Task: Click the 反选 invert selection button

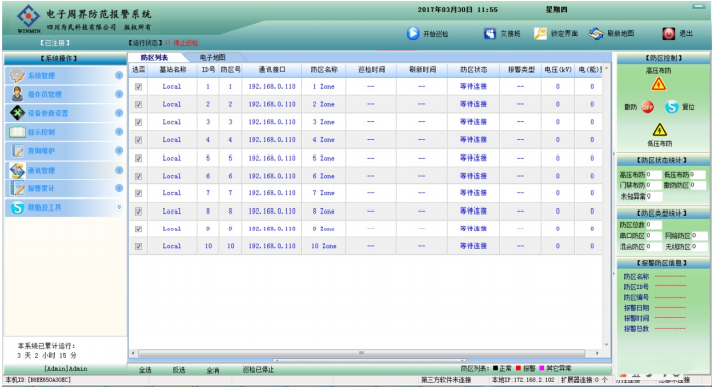Action: (179, 370)
